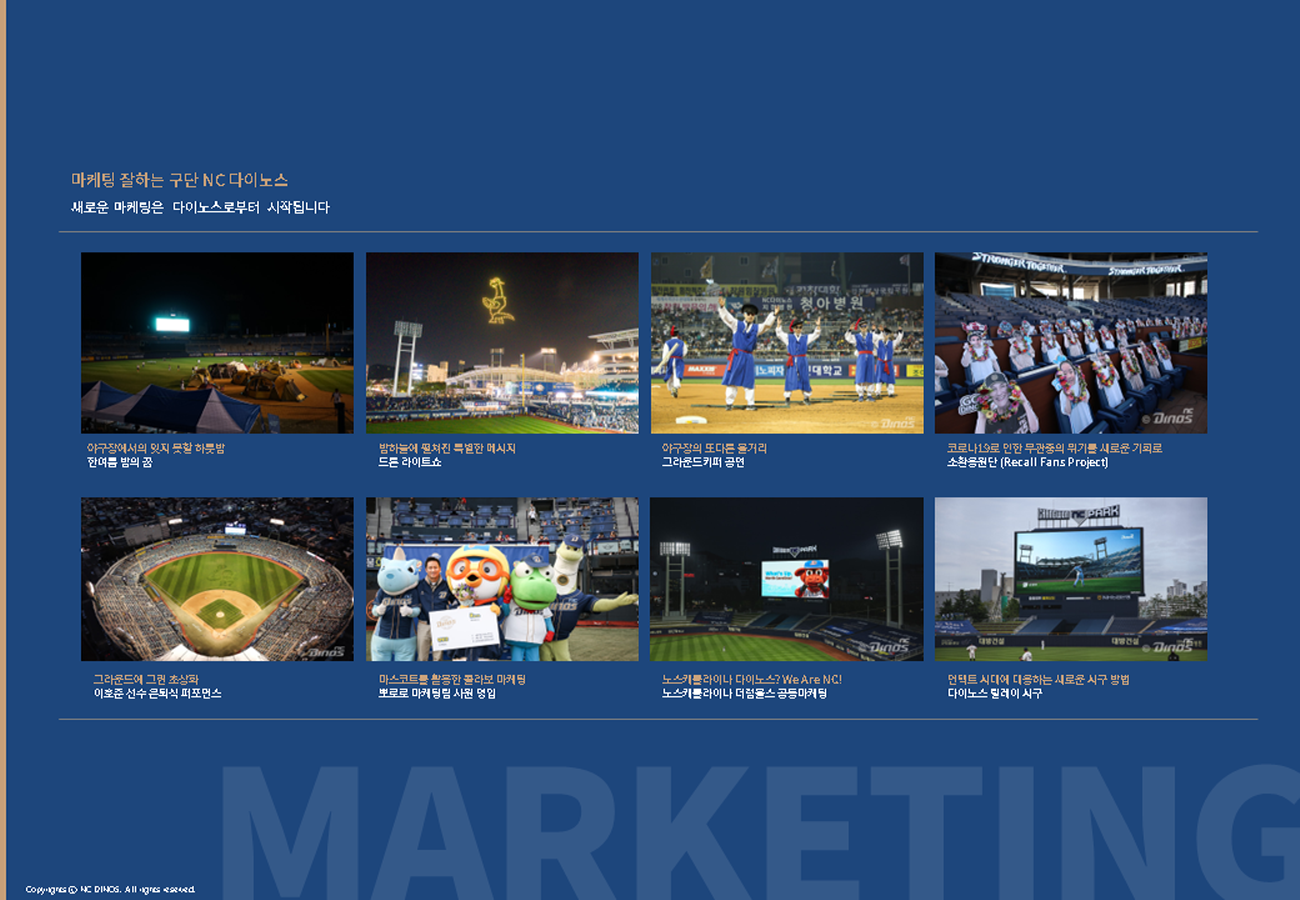
Task: Select the '그라운드키퍼 공연' caption
Action: (703, 463)
